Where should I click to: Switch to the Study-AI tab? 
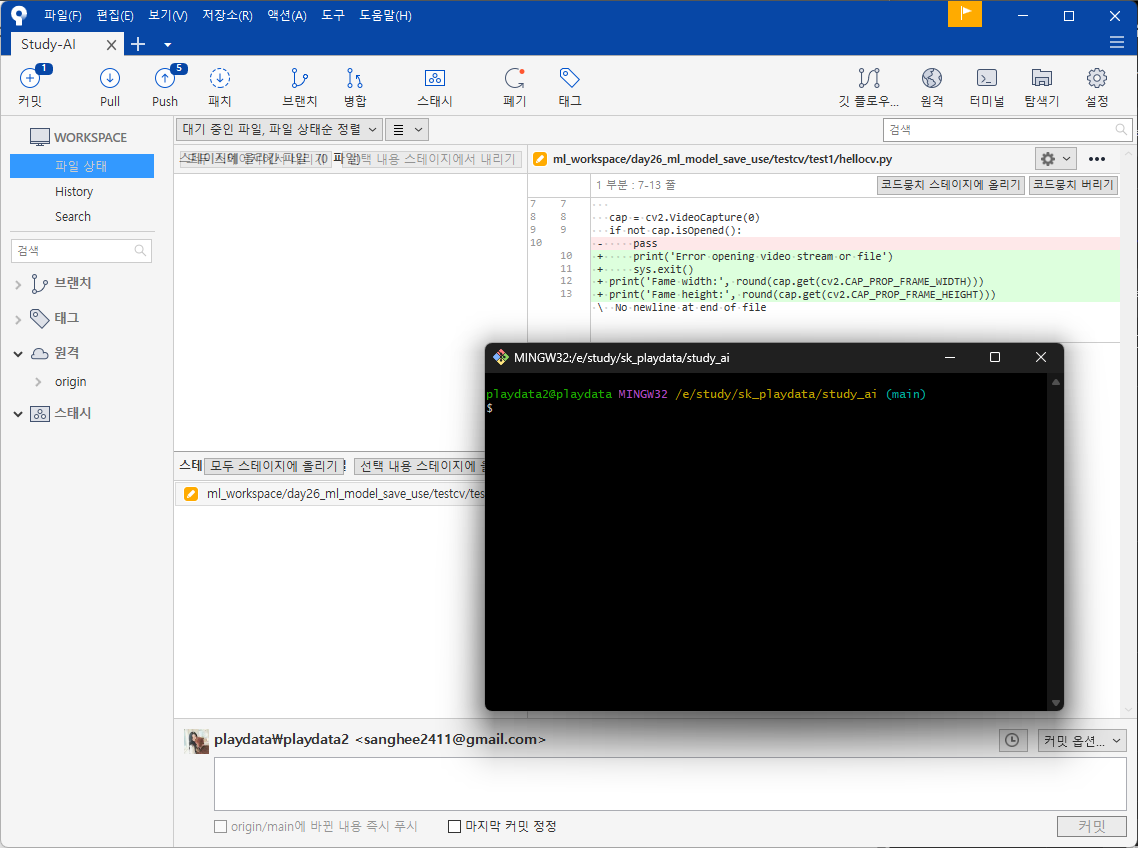(49, 44)
